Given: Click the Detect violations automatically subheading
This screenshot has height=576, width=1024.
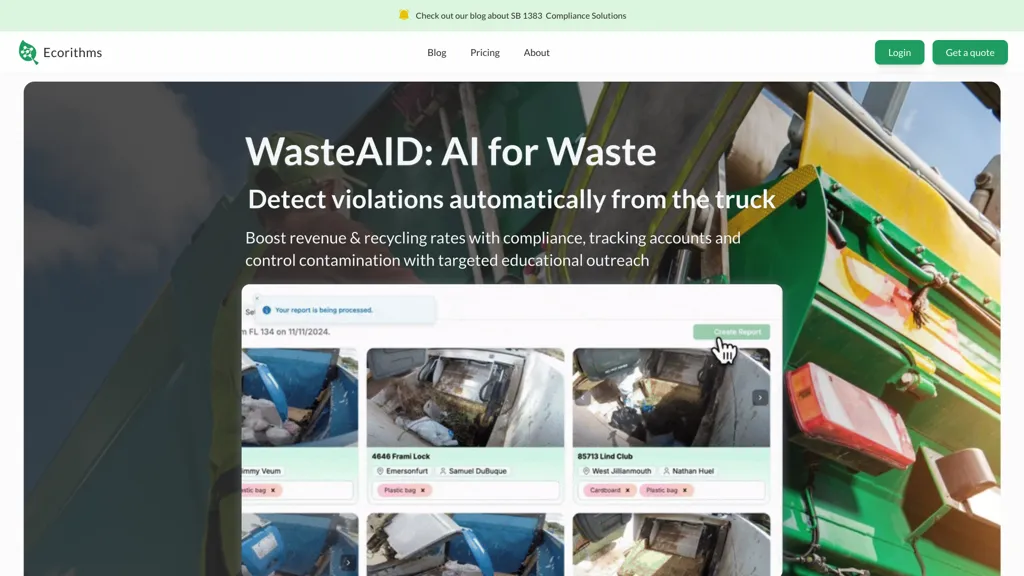Looking at the screenshot, I should pyautogui.click(x=511, y=199).
